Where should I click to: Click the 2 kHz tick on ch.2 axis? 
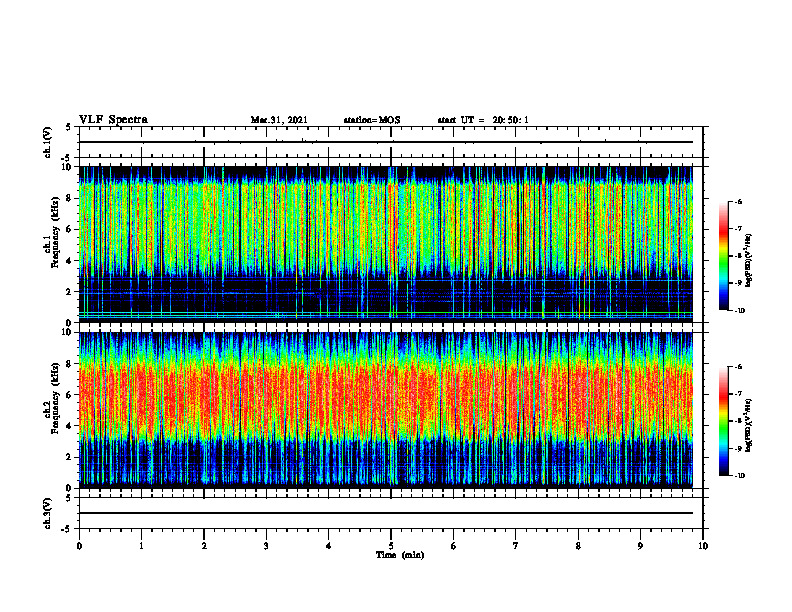click(x=70, y=457)
